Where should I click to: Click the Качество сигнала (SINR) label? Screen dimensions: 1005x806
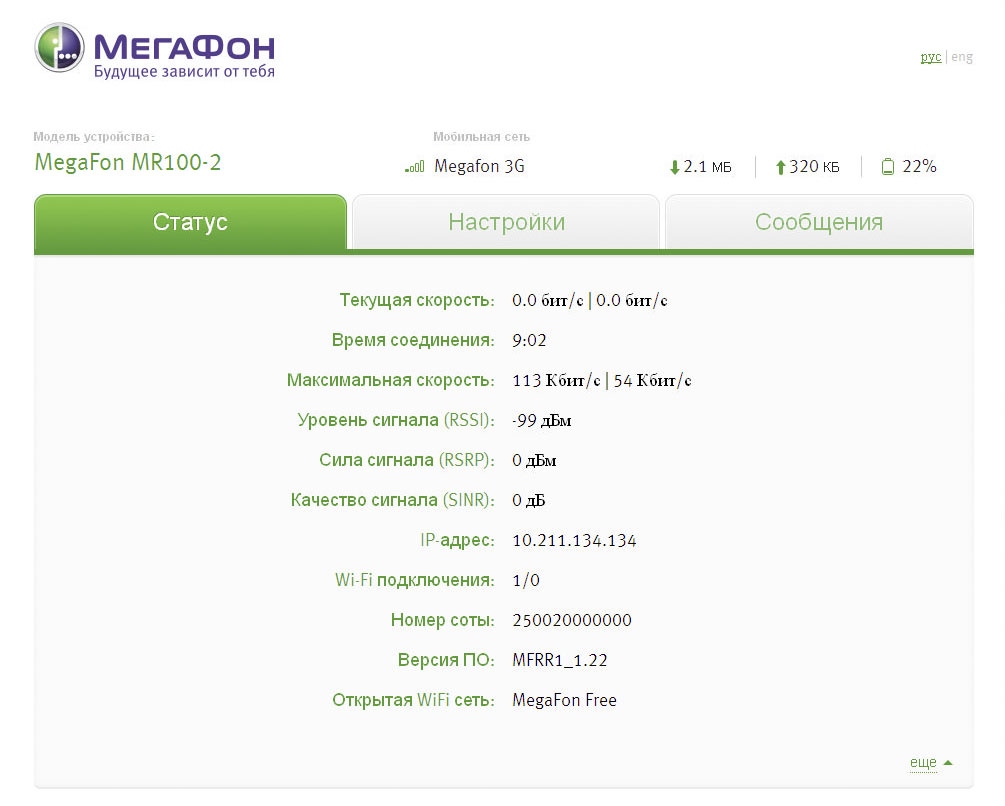(392, 500)
